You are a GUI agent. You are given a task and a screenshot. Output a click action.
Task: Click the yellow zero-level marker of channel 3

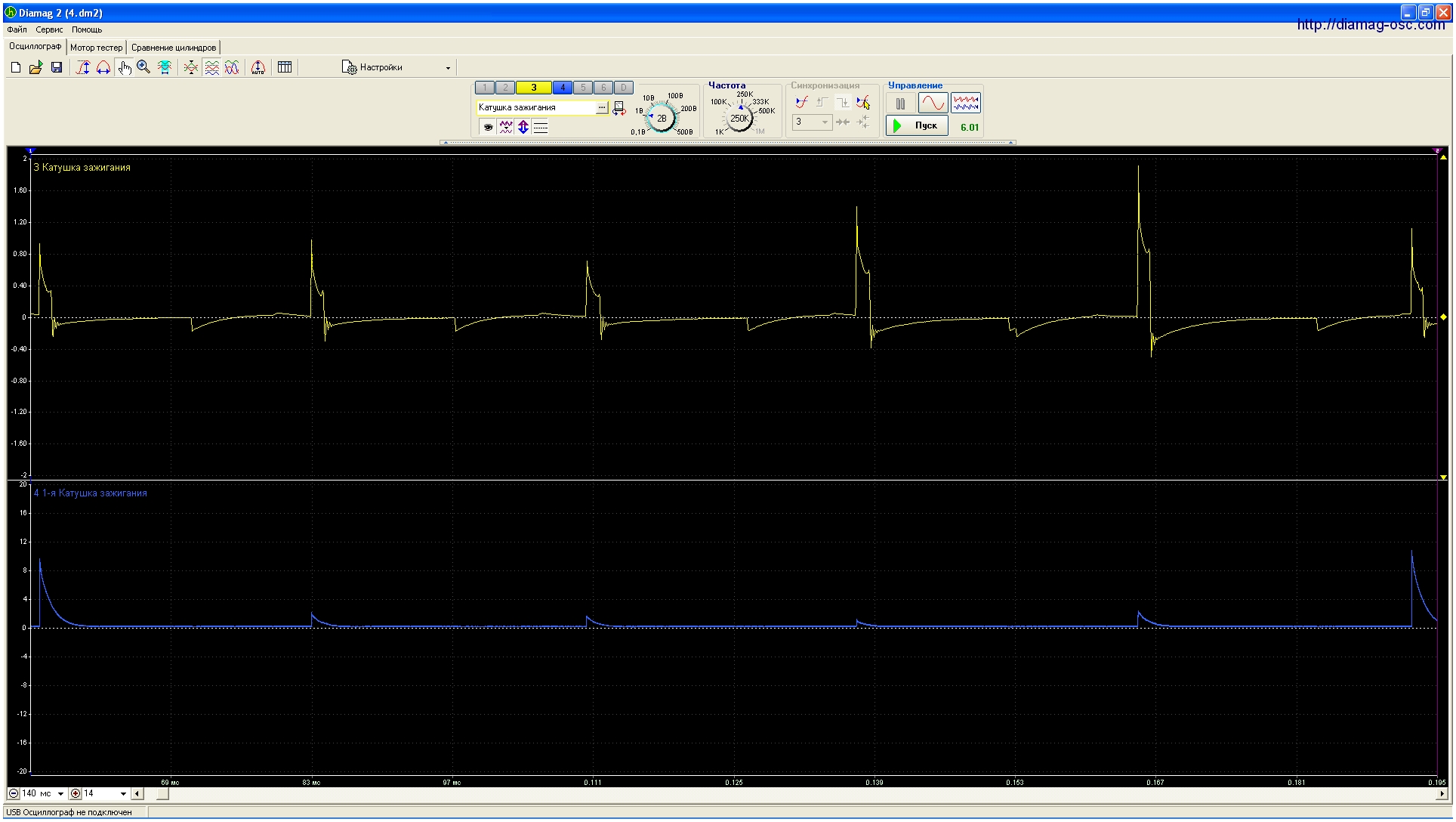click(x=1443, y=317)
